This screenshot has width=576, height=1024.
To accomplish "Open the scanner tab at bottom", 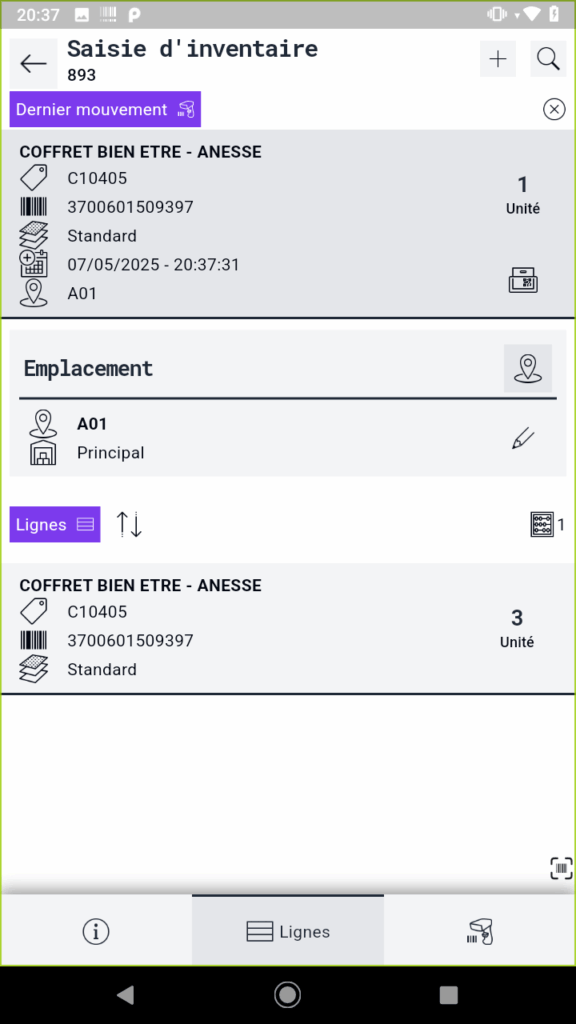I will pyautogui.click(x=480, y=931).
